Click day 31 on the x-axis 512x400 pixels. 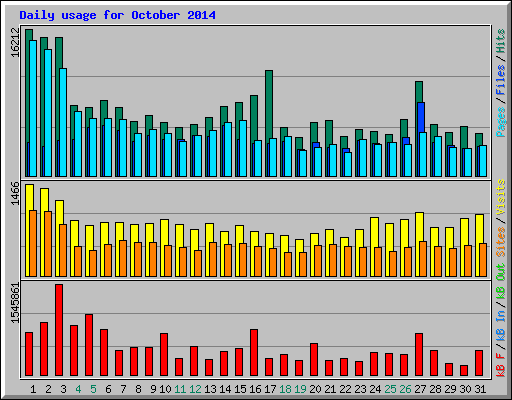[x=480, y=389]
